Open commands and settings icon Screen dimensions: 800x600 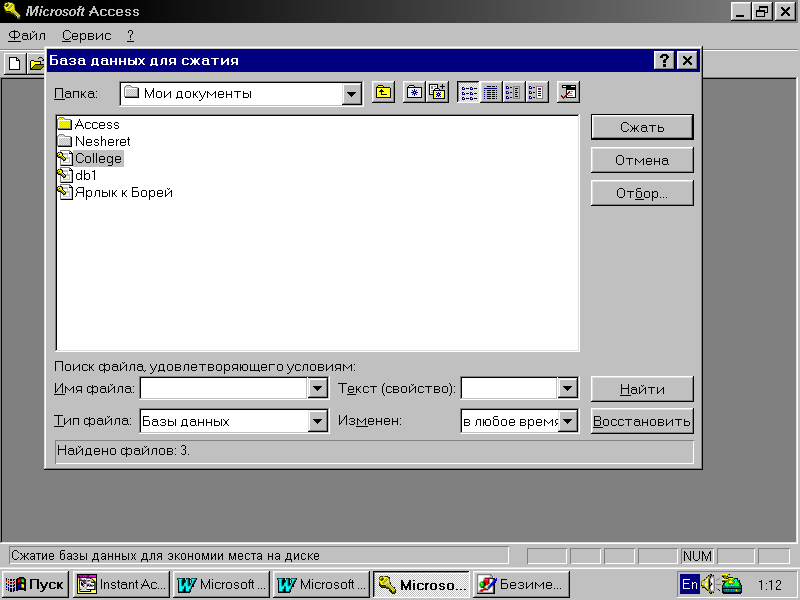coord(568,92)
